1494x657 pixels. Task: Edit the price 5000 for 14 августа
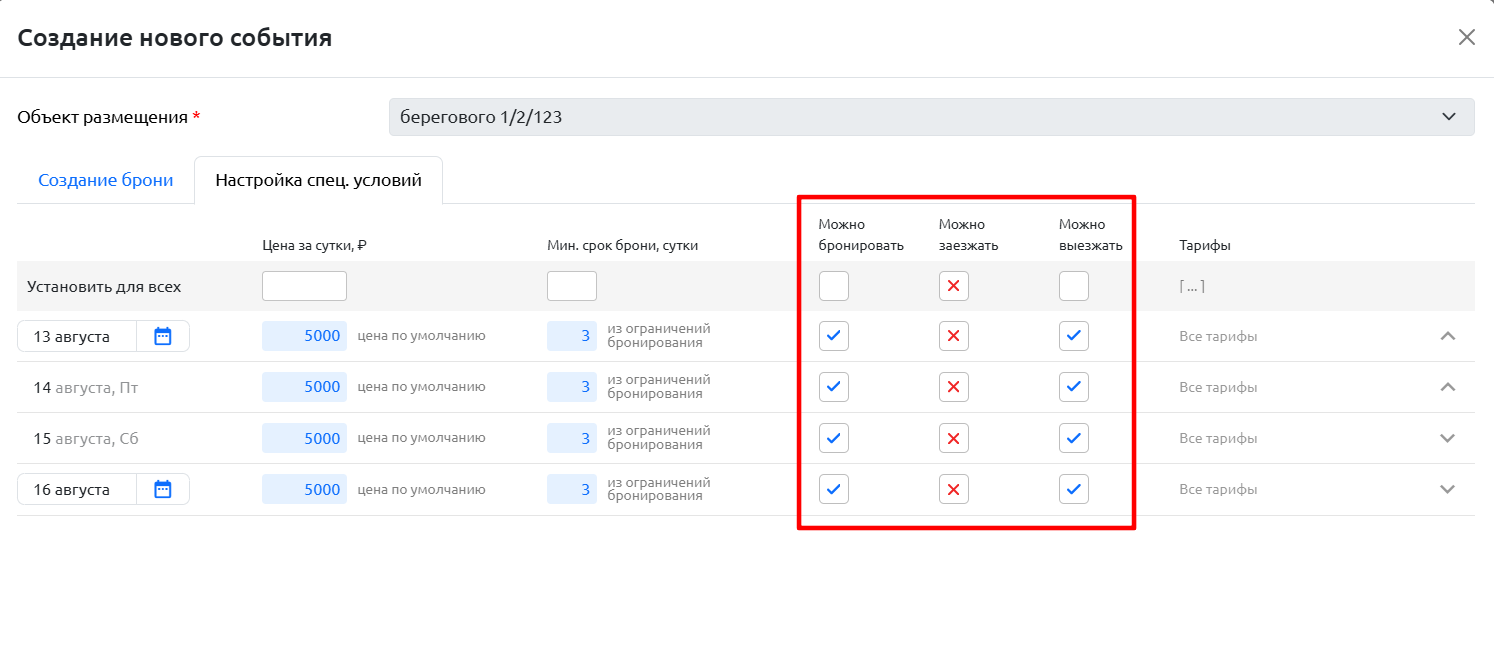coord(304,387)
